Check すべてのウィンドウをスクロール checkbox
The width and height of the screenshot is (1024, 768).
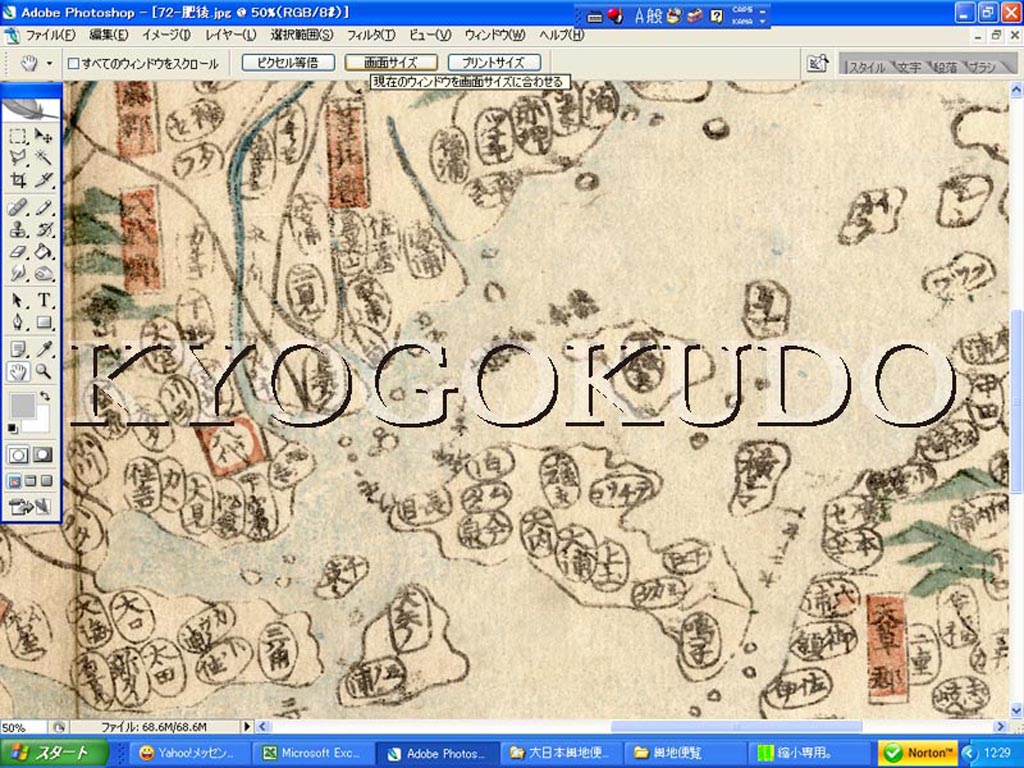(x=74, y=63)
